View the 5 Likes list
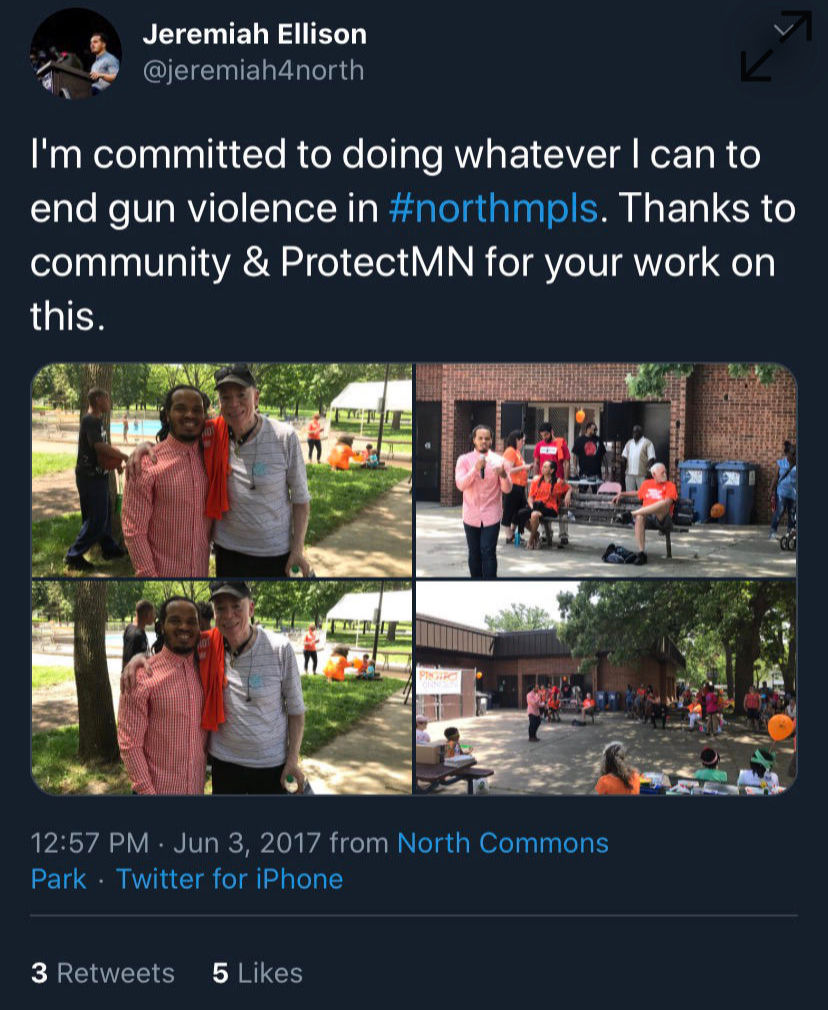Viewport: 828px width, 1010px height. 257,973
